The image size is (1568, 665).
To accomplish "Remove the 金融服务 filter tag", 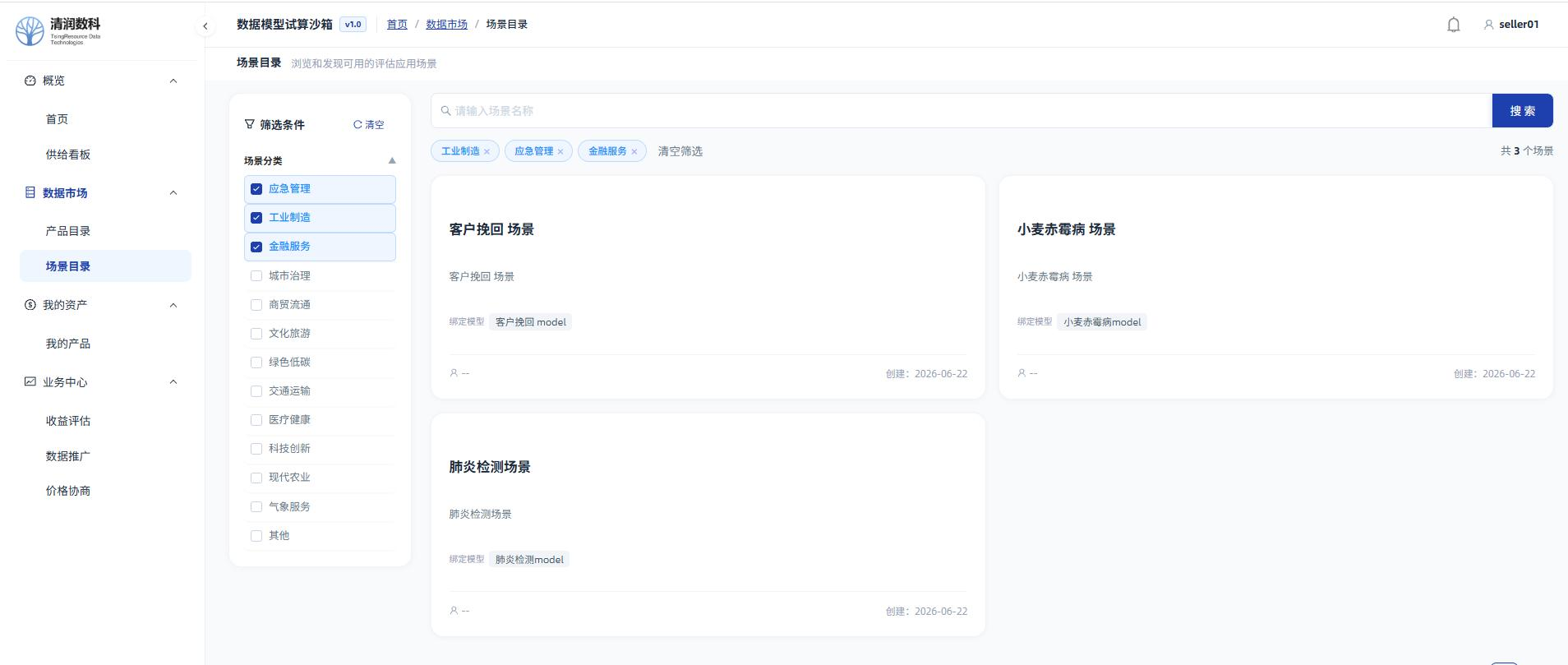I will [634, 151].
